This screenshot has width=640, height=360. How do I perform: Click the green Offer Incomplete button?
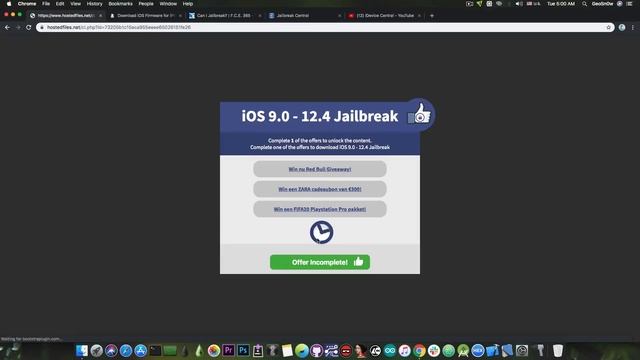click(x=320, y=262)
